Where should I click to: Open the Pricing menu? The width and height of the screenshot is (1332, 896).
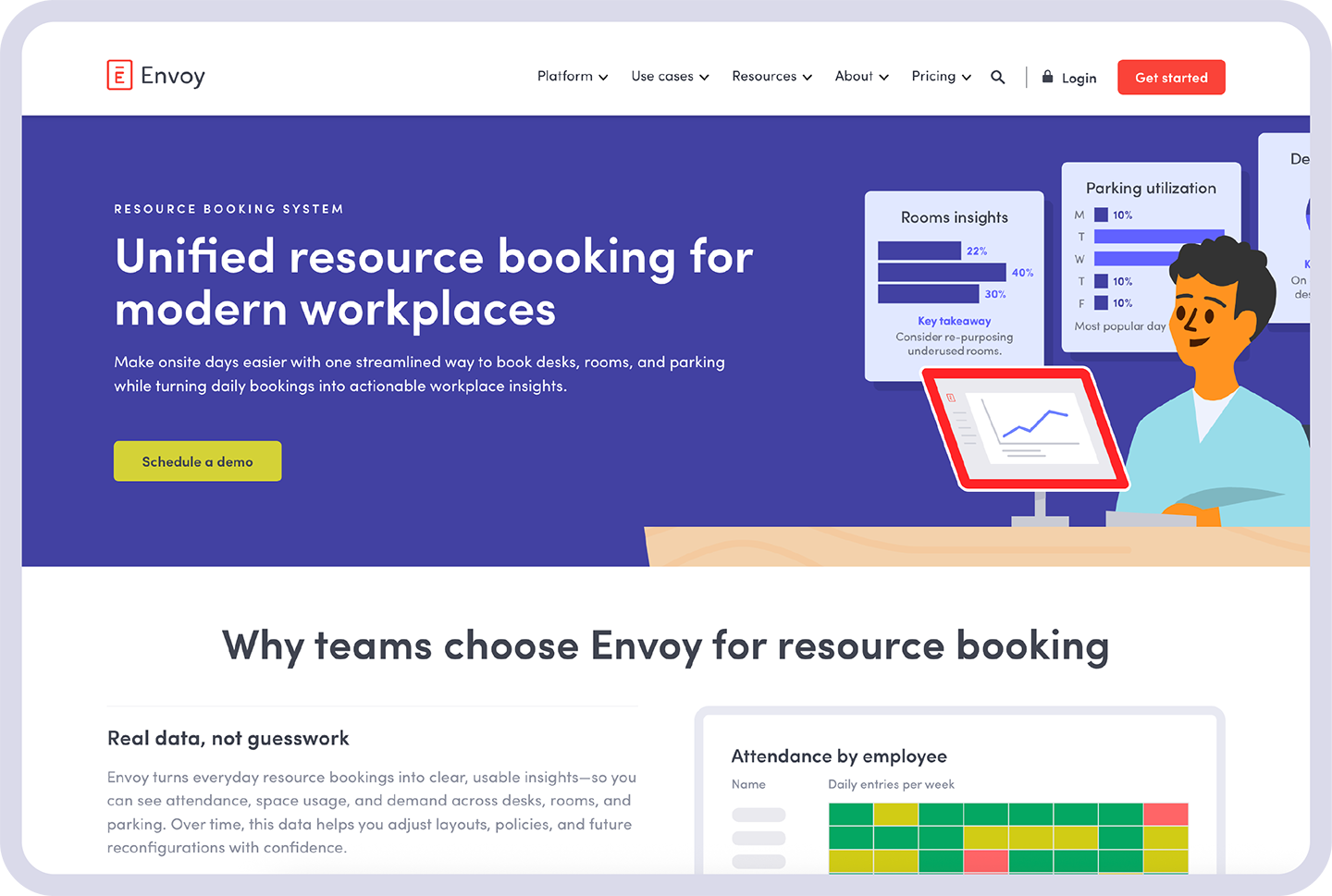pyautogui.click(x=941, y=77)
